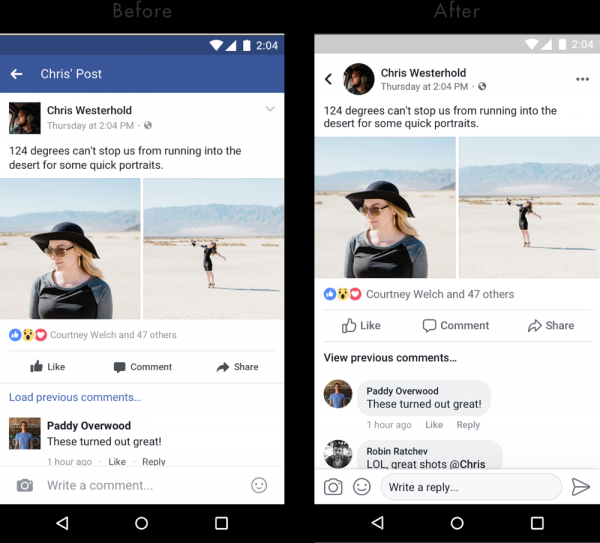Expand the post options chevron in Before screen

tap(270, 109)
